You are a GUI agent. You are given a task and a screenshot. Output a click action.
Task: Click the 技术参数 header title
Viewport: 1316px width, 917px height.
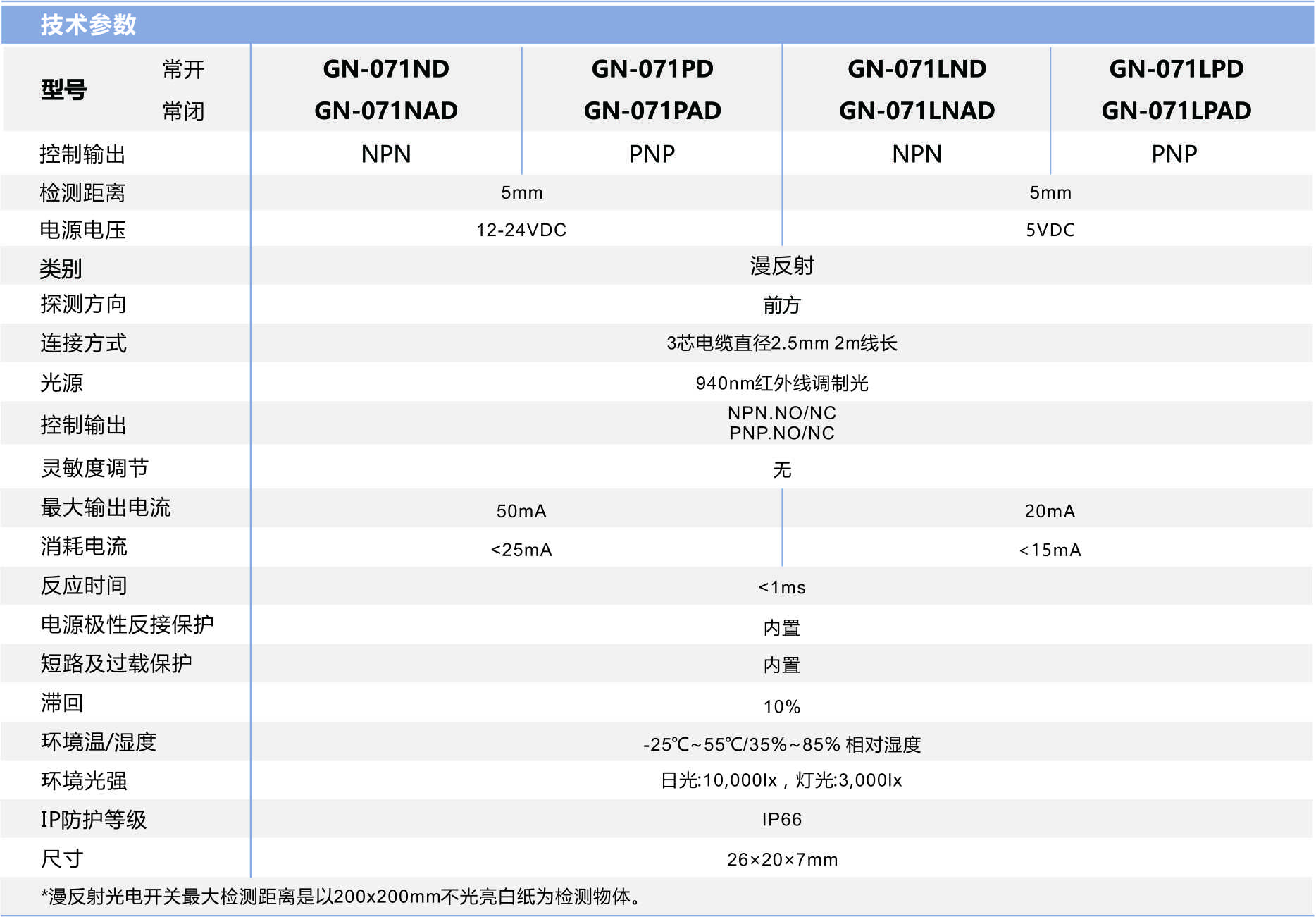pos(88,25)
